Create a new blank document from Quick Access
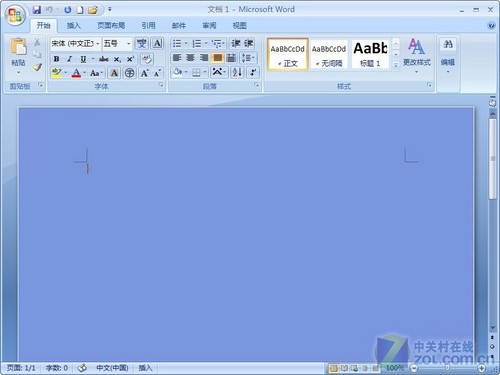This screenshot has height=375, width=500. pos(80,10)
